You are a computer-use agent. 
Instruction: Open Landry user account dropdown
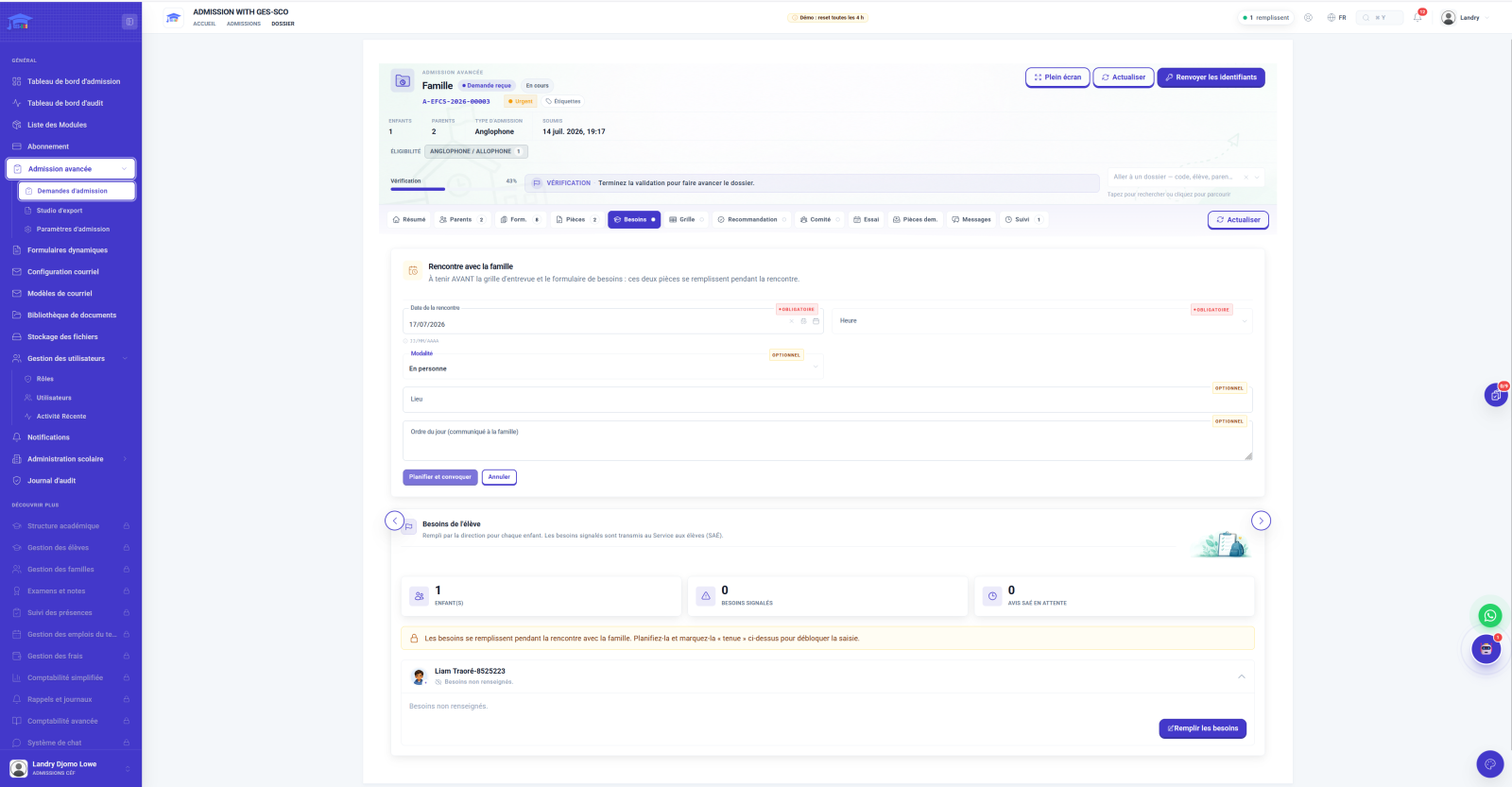[1465, 17]
